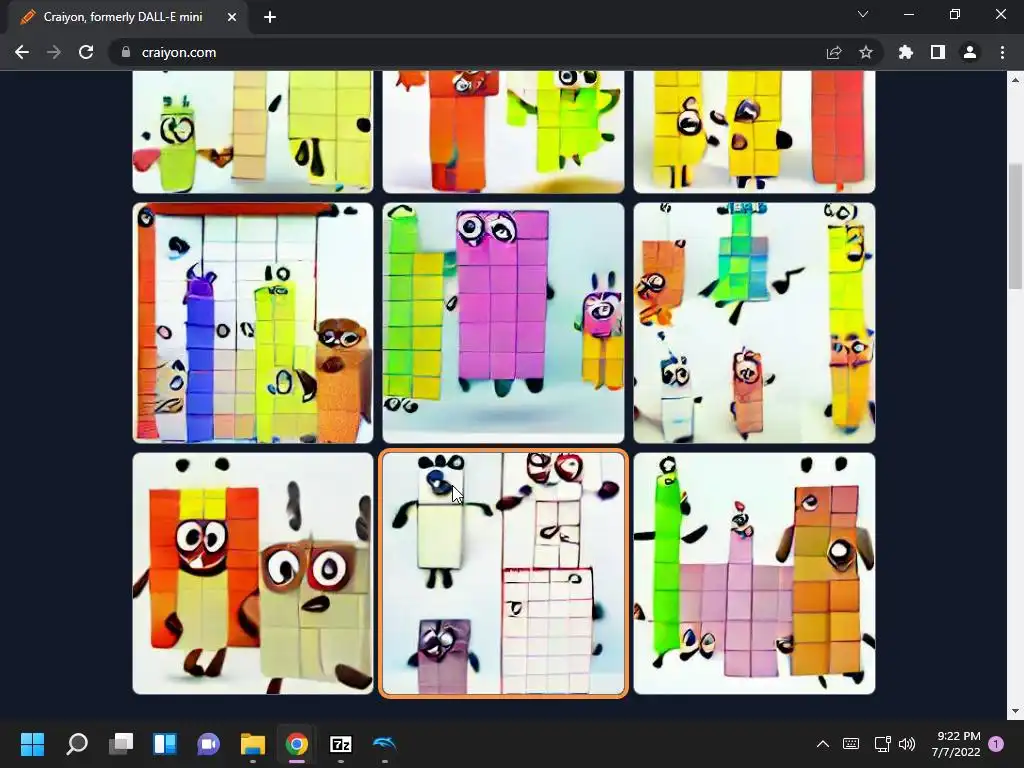Toggle the Chrome side panel
This screenshot has height=768, width=1024.
(938, 52)
